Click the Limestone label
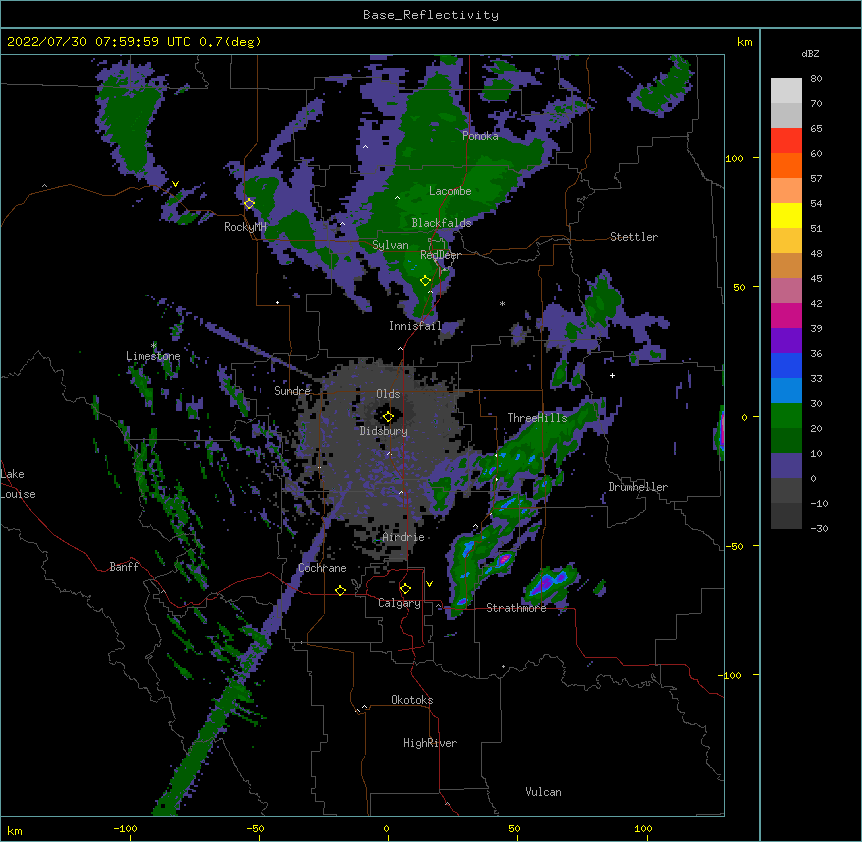This screenshot has height=842, width=862. [153, 356]
